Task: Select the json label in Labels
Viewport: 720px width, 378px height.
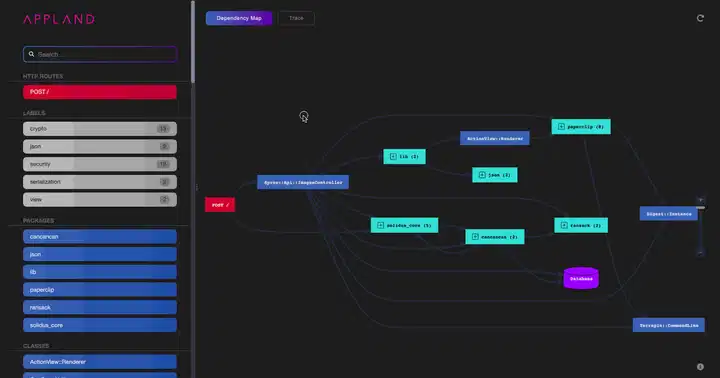Action: coord(100,147)
